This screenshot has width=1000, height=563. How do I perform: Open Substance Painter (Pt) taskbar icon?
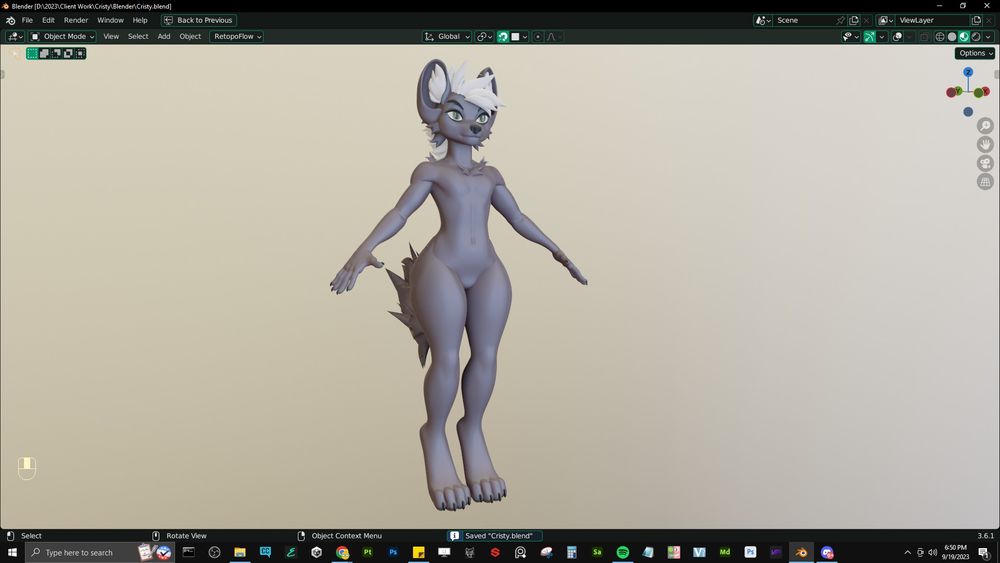coord(368,552)
